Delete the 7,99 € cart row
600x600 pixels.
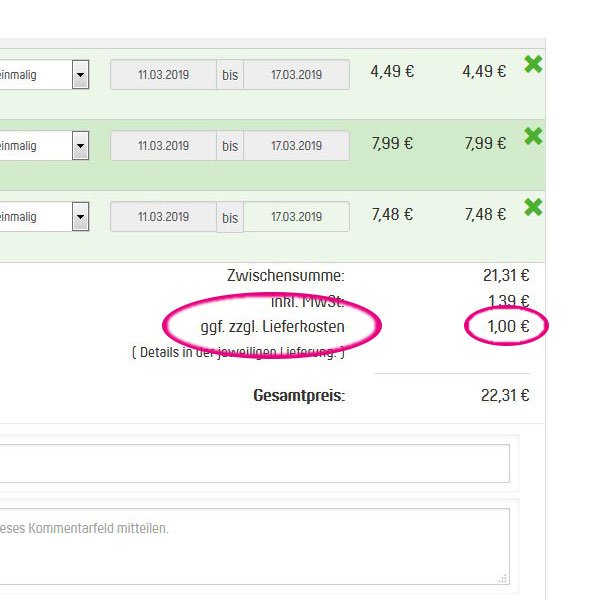(533, 136)
